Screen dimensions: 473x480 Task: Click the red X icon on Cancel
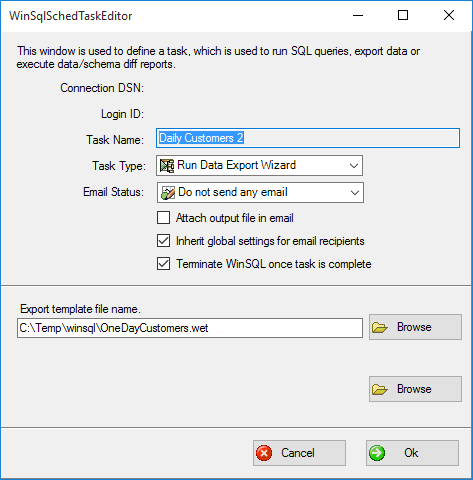264,453
